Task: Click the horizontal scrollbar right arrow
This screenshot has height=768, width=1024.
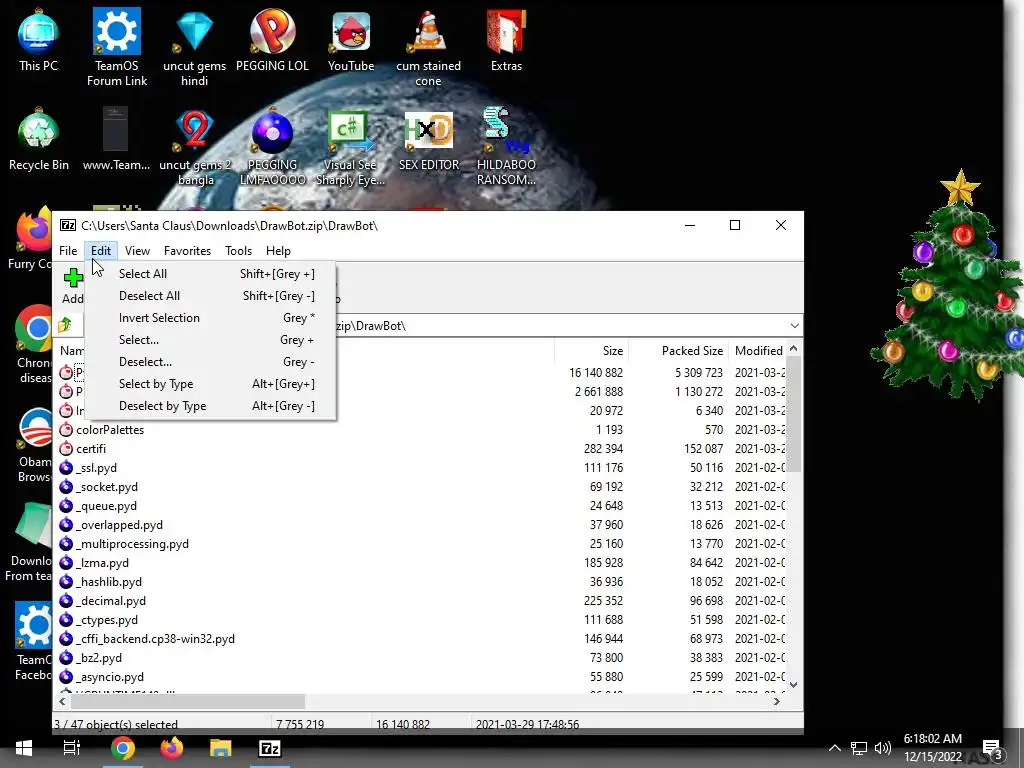Action: click(x=776, y=701)
